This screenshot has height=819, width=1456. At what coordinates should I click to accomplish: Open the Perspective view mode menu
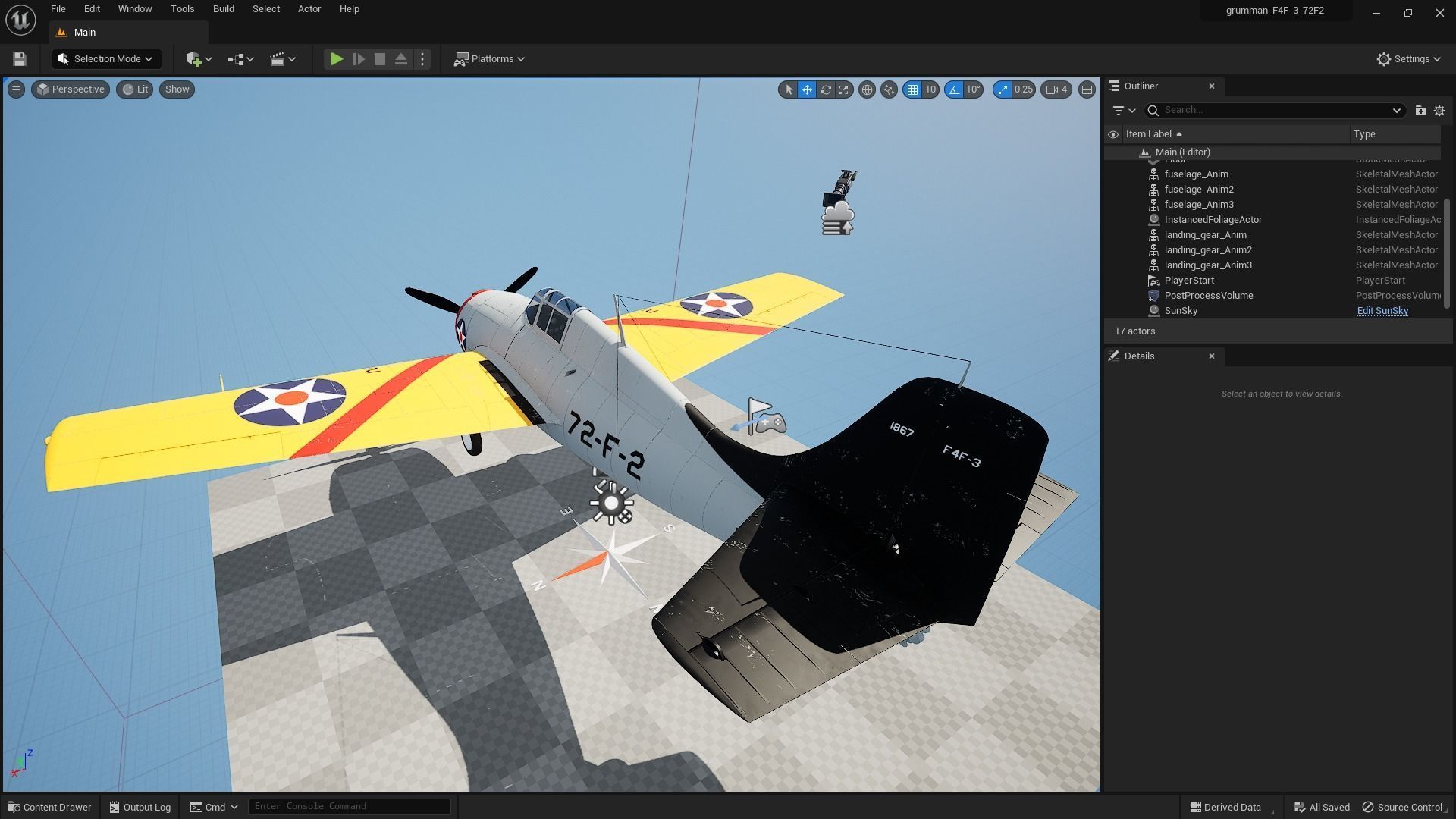[x=71, y=89]
